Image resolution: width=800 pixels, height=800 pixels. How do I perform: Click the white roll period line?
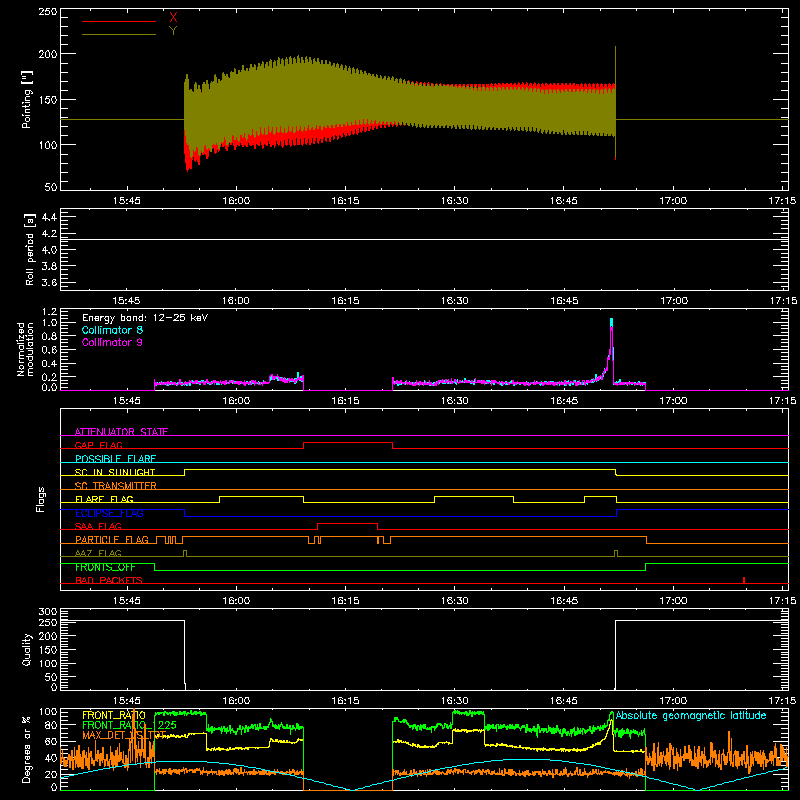point(424,239)
